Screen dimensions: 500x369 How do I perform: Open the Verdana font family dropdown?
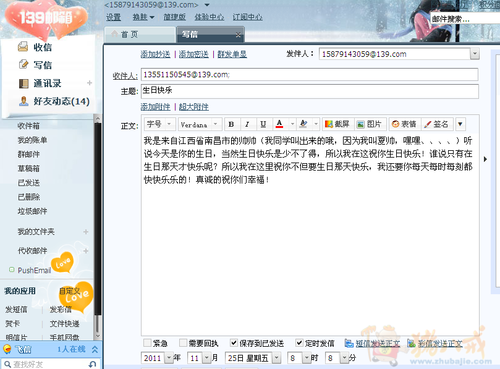(200, 124)
